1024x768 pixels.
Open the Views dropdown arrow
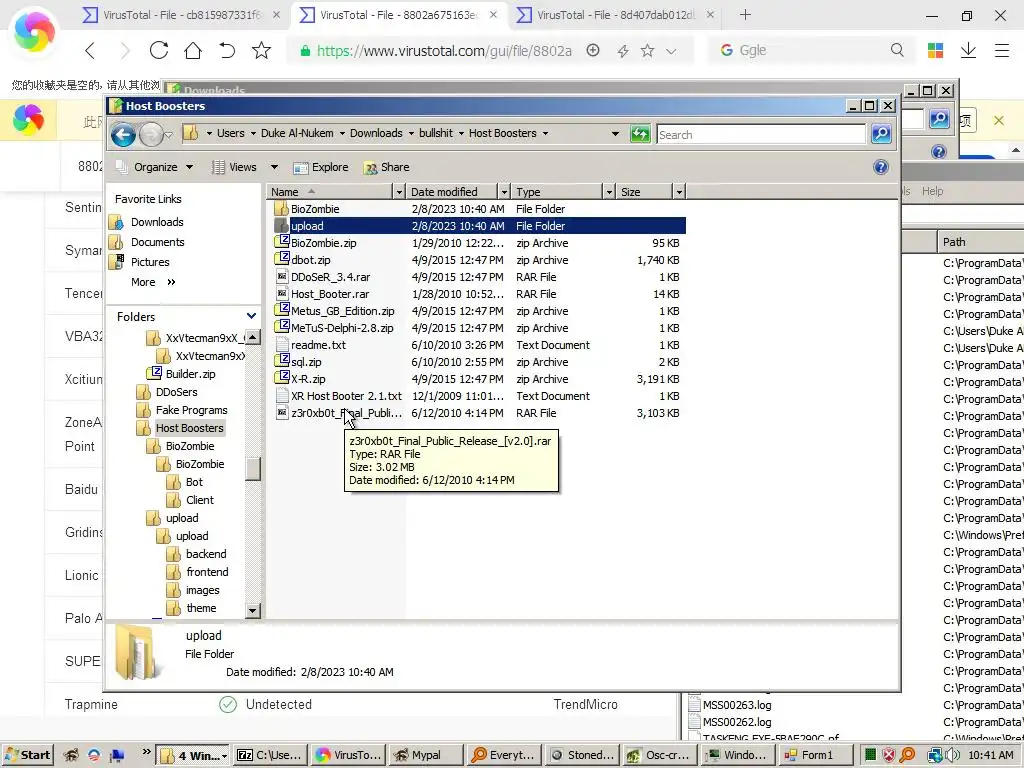274,167
